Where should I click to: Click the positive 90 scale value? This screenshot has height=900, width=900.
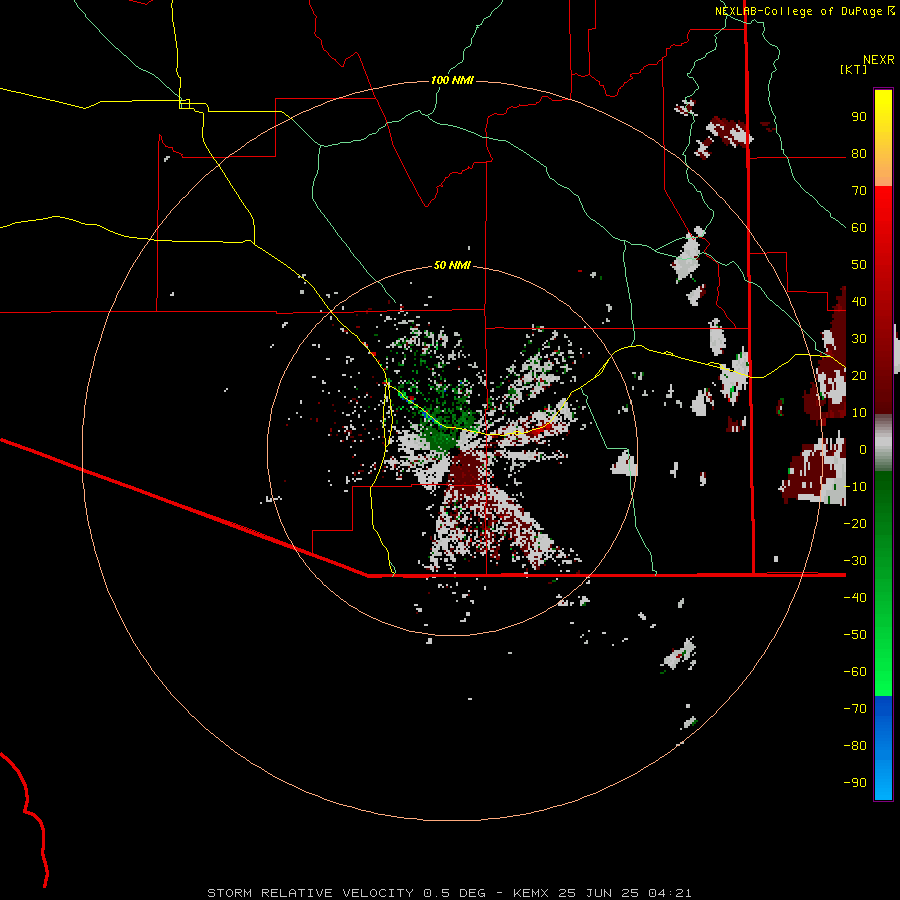tap(859, 117)
